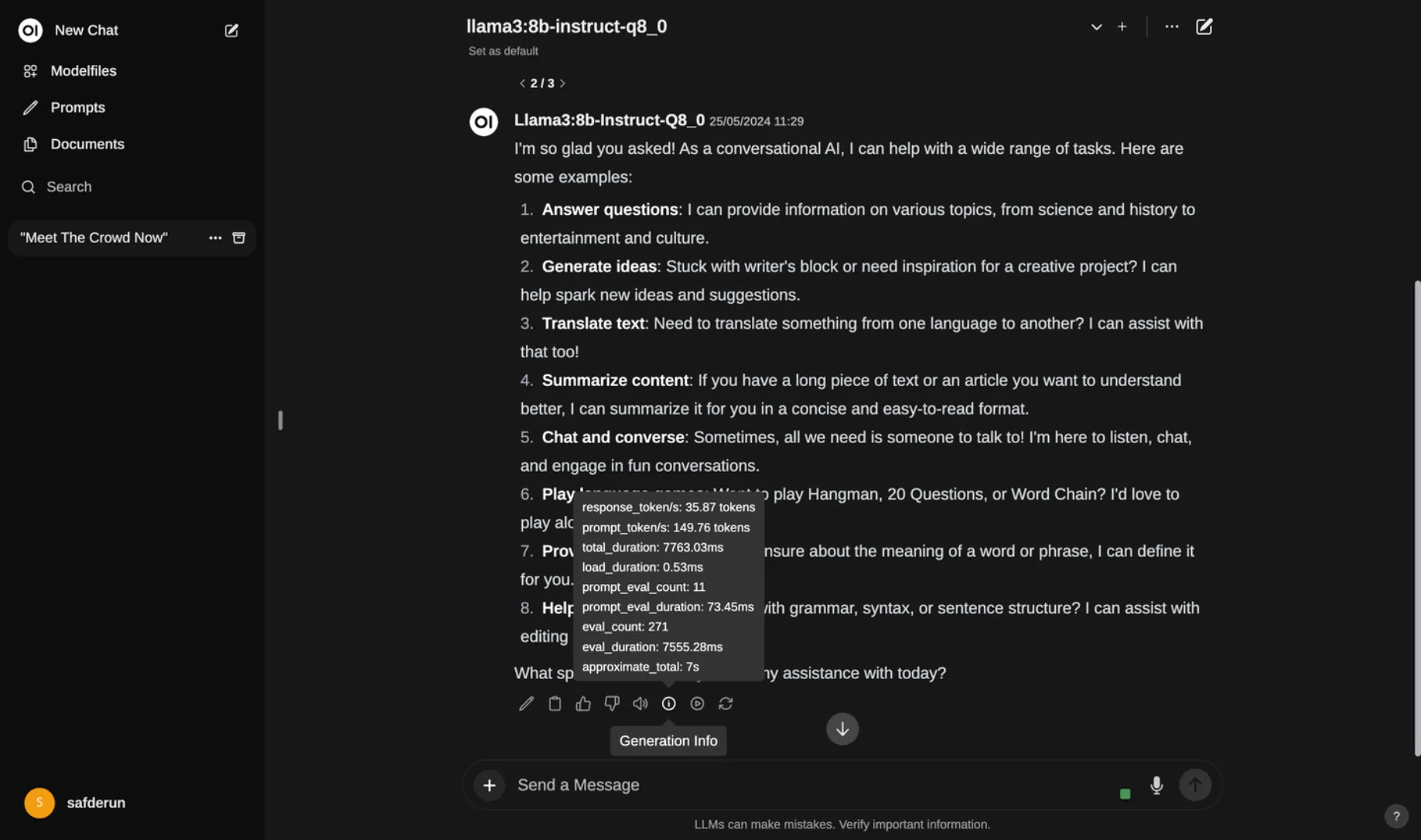Go to the next response version
The width and height of the screenshot is (1421, 840).
pyautogui.click(x=562, y=83)
